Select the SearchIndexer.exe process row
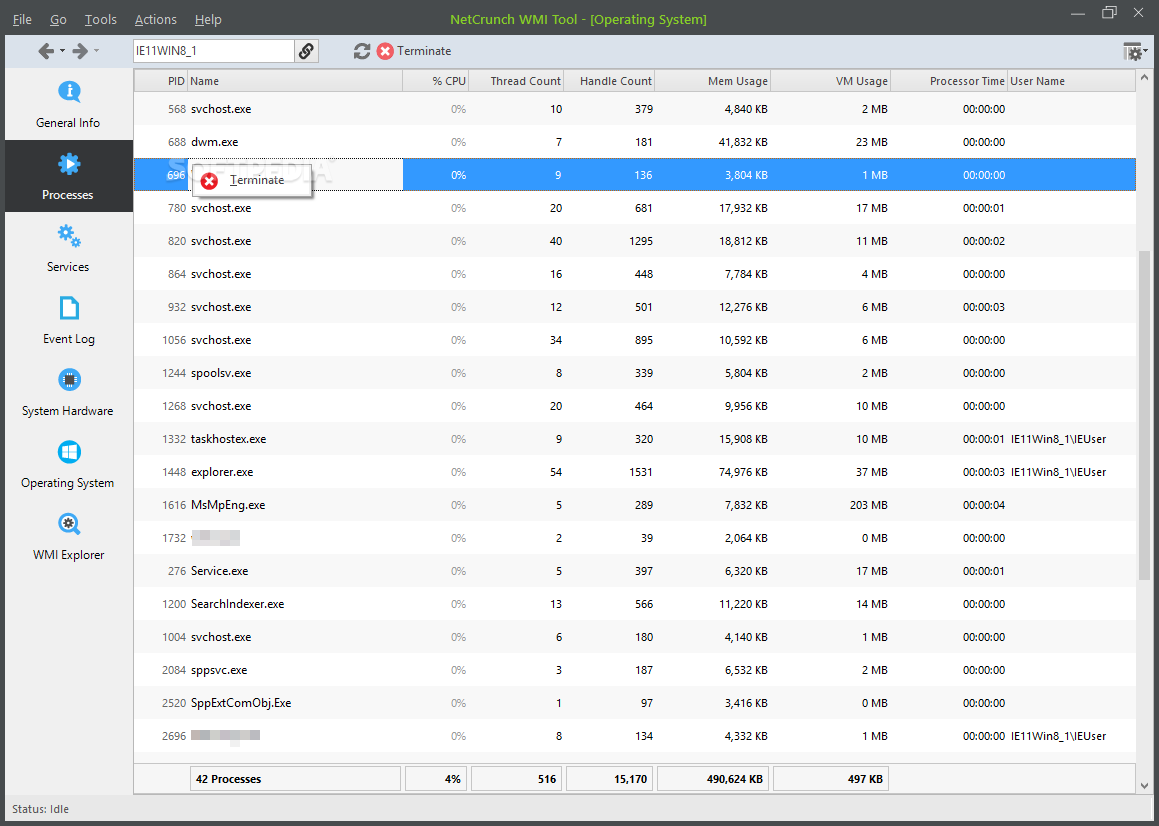The width and height of the screenshot is (1159, 826). [x=634, y=604]
